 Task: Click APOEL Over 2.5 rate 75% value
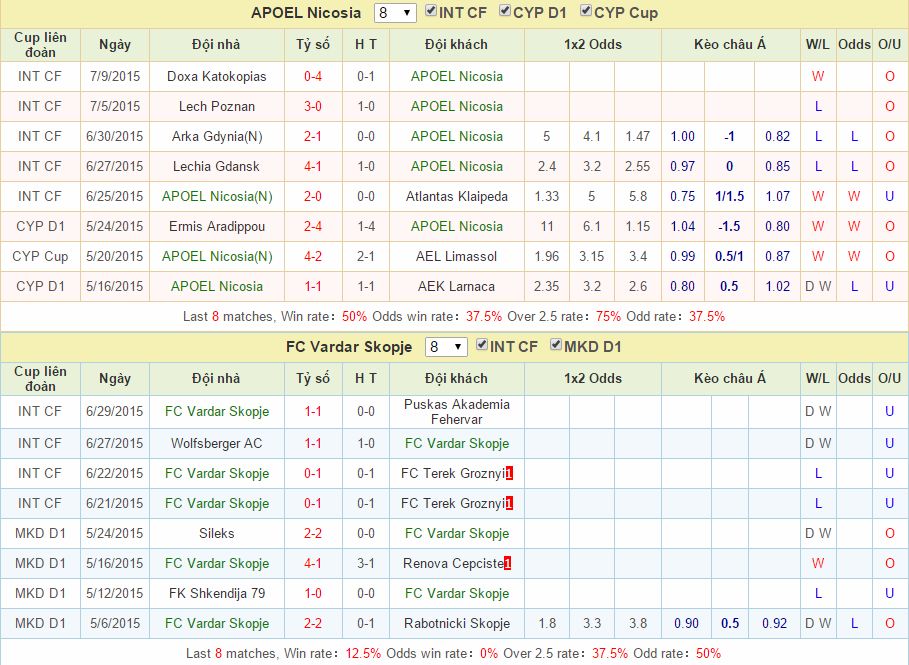608,317
